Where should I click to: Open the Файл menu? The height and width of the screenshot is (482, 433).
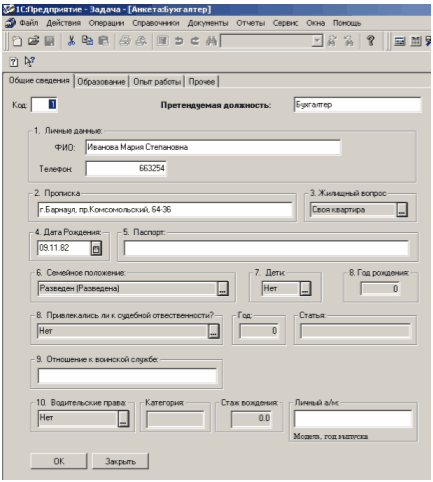pyautogui.click(x=29, y=23)
